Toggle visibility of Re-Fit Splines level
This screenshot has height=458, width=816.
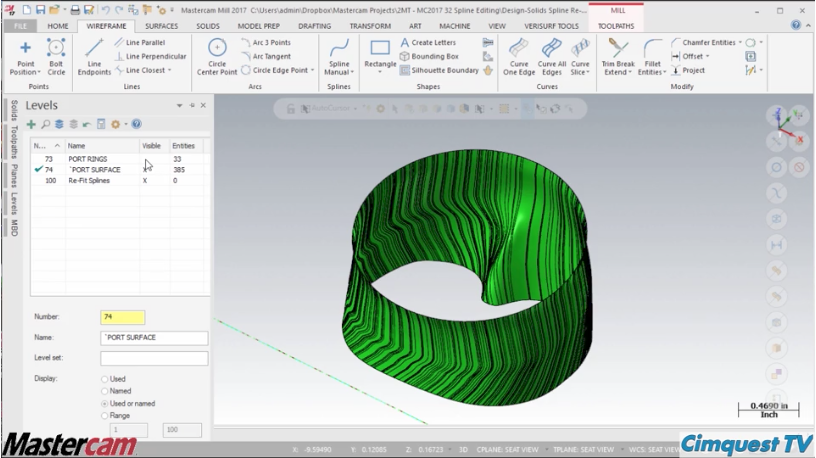(x=154, y=181)
